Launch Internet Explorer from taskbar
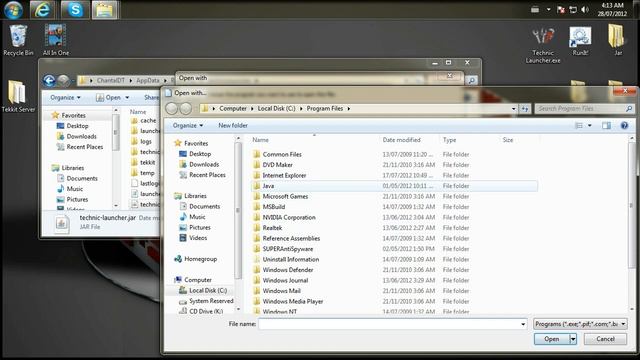 pos(42,10)
